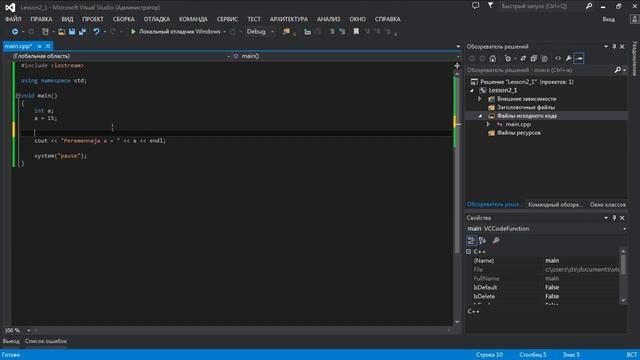Image resolution: width=640 pixels, height=360 pixels.
Task: Click the Open File folder icon
Action: click(x=61, y=31)
